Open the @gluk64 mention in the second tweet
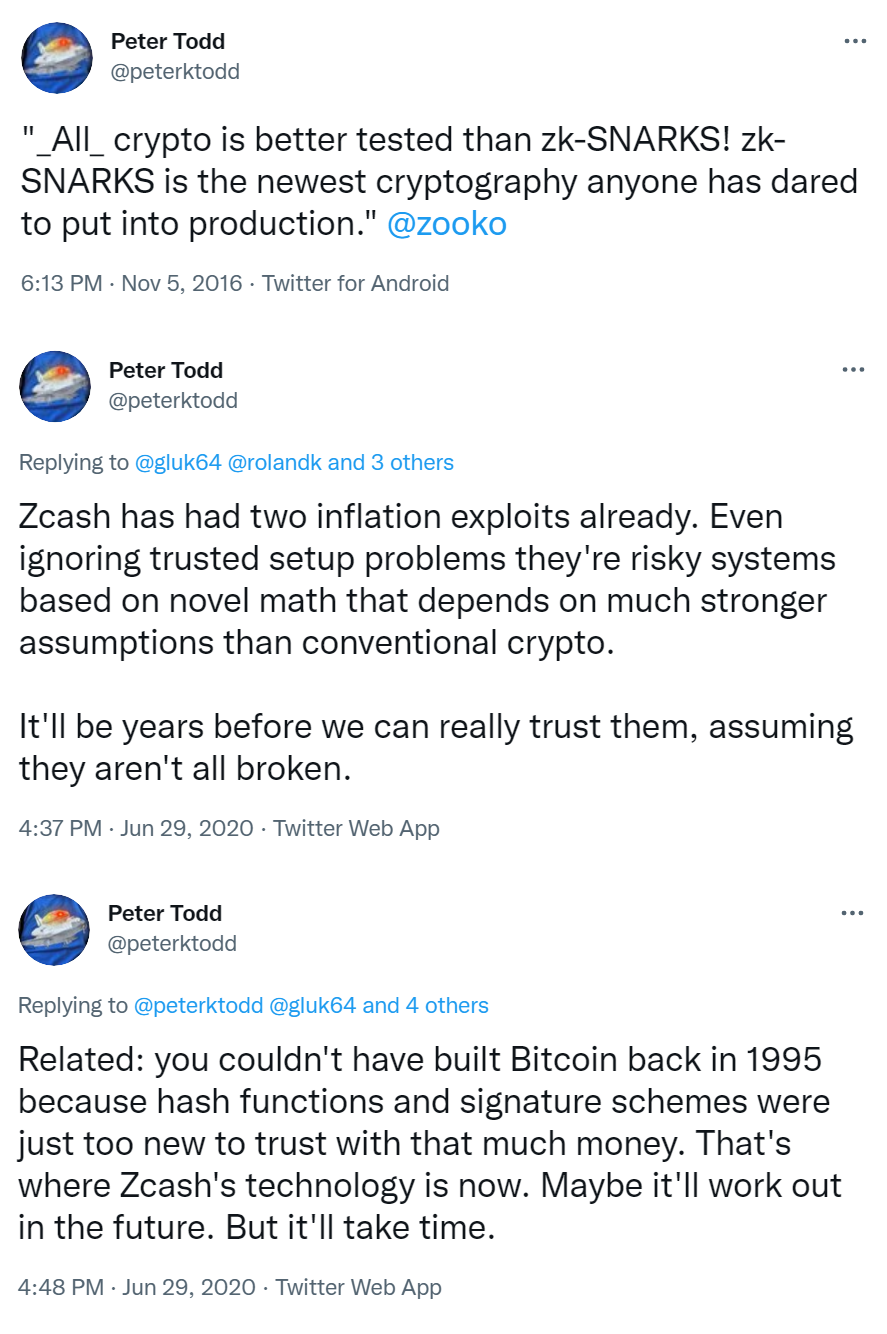Image resolution: width=887 pixels, height=1334 pixels. [177, 462]
